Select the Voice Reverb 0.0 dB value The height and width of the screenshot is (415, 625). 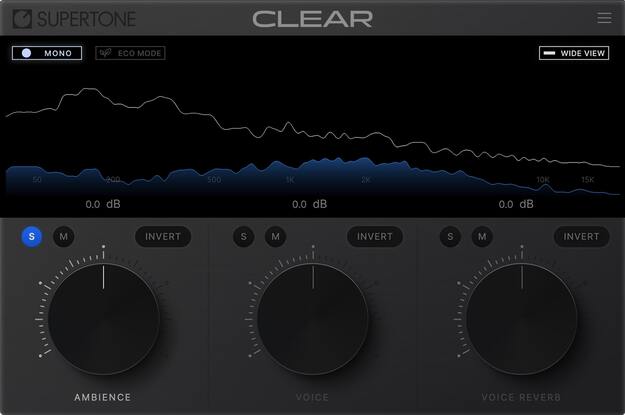pos(516,204)
